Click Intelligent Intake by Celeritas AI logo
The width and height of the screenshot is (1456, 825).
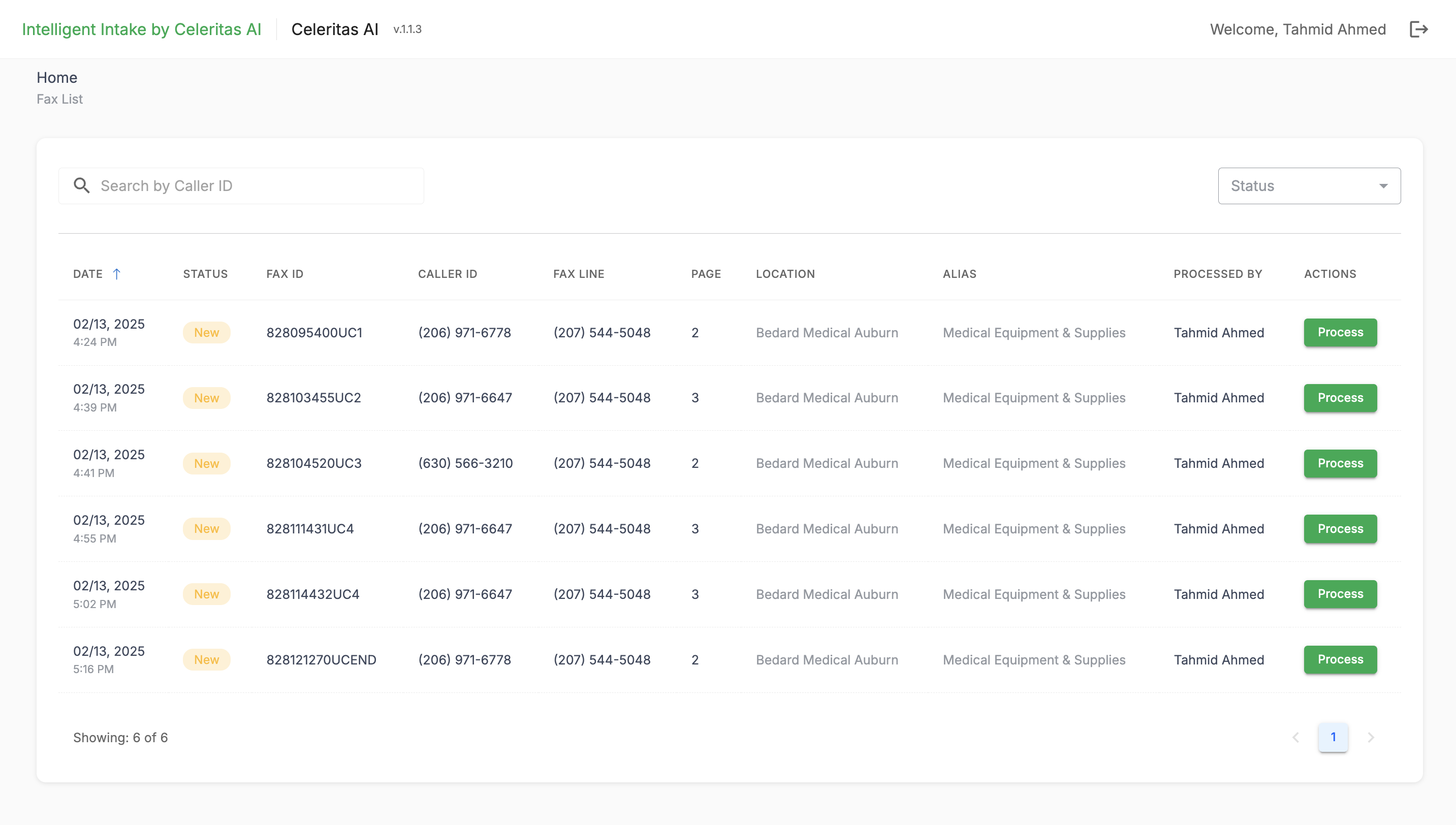pyautogui.click(x=142, y=29)
